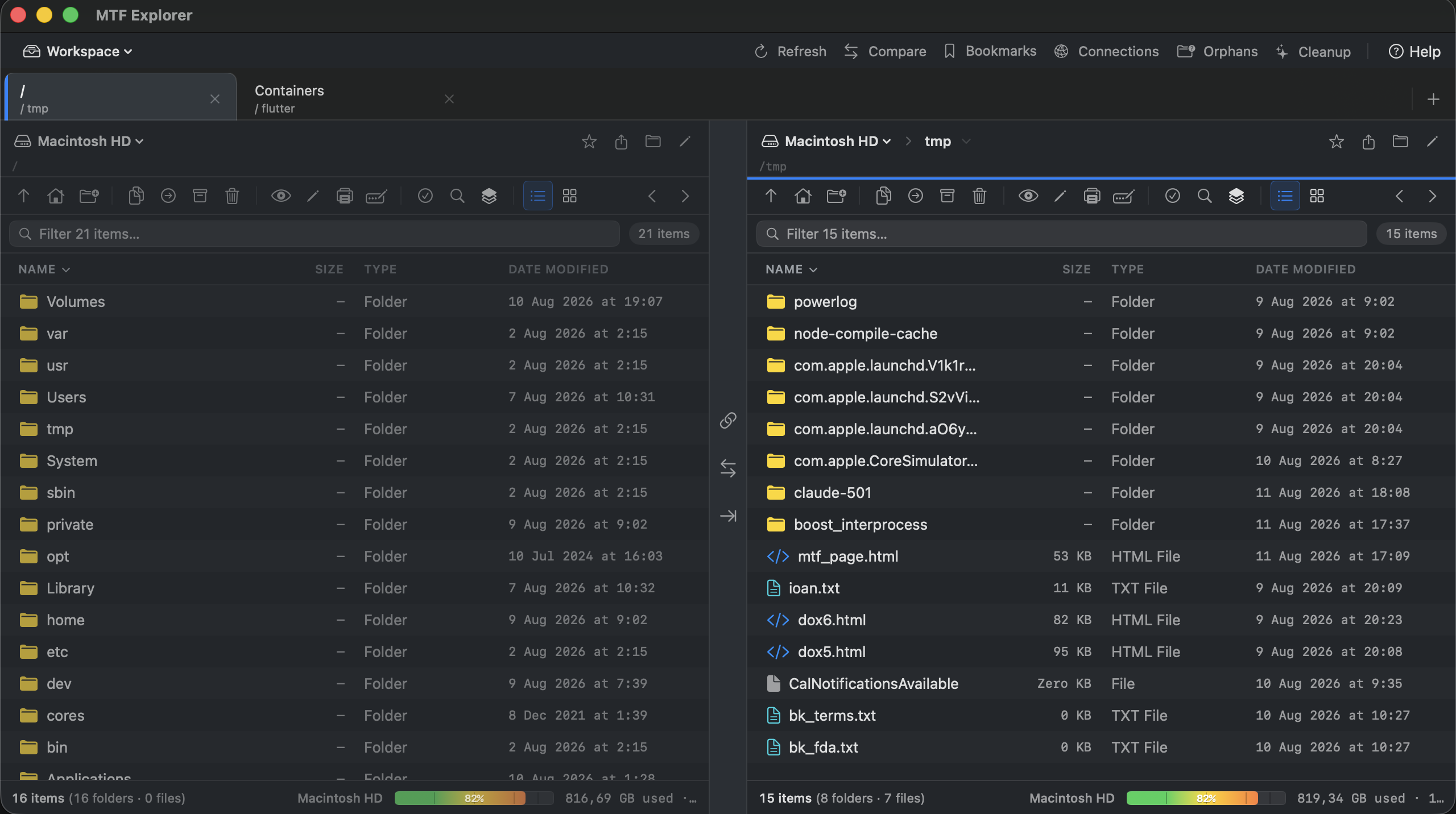Viewport: 1456px width, 814px height.
Task: Star the left pane location as favorite
Action: pos(589,141)
